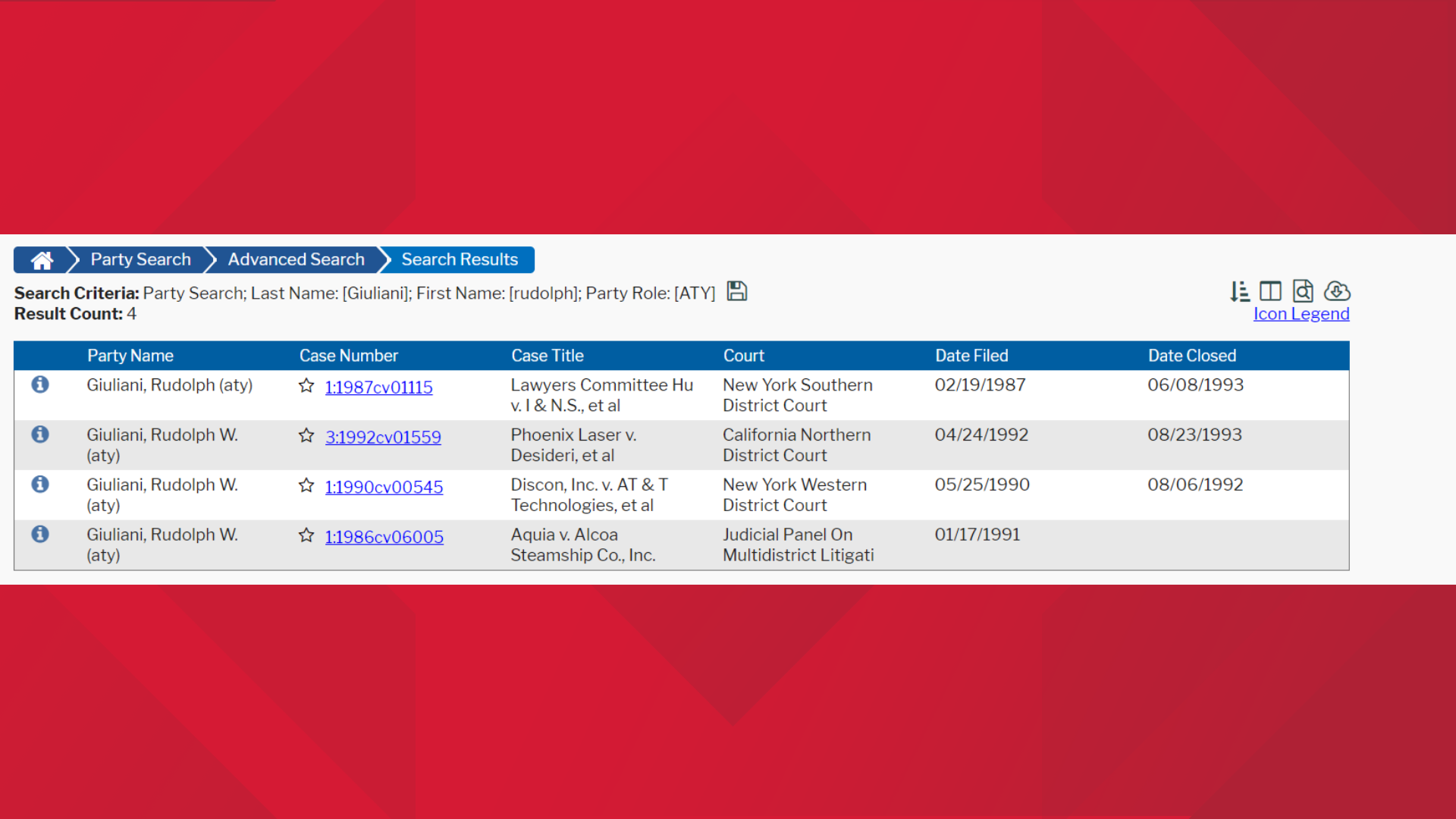Go to home via breadcrumb house icon
This screenshot has width=1456, height=819.
pos(42,260)
